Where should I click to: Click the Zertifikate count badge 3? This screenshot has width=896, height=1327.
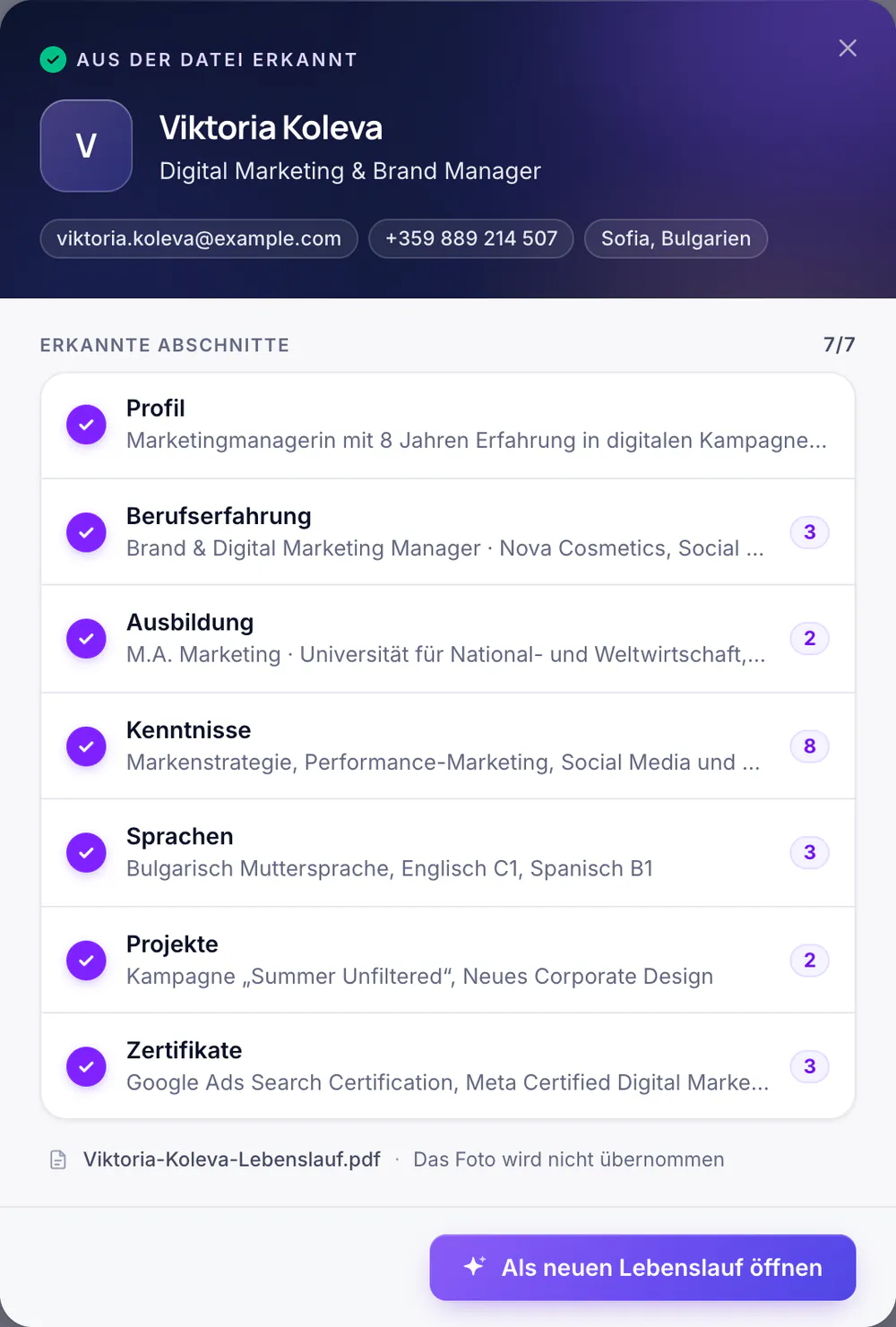point(810,1066)
